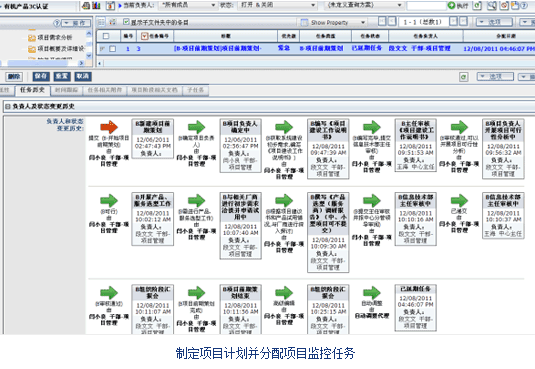Toggle 显示子文件夹中的条目 checkbox
The image size is (535, 369).
click(126, 22)
